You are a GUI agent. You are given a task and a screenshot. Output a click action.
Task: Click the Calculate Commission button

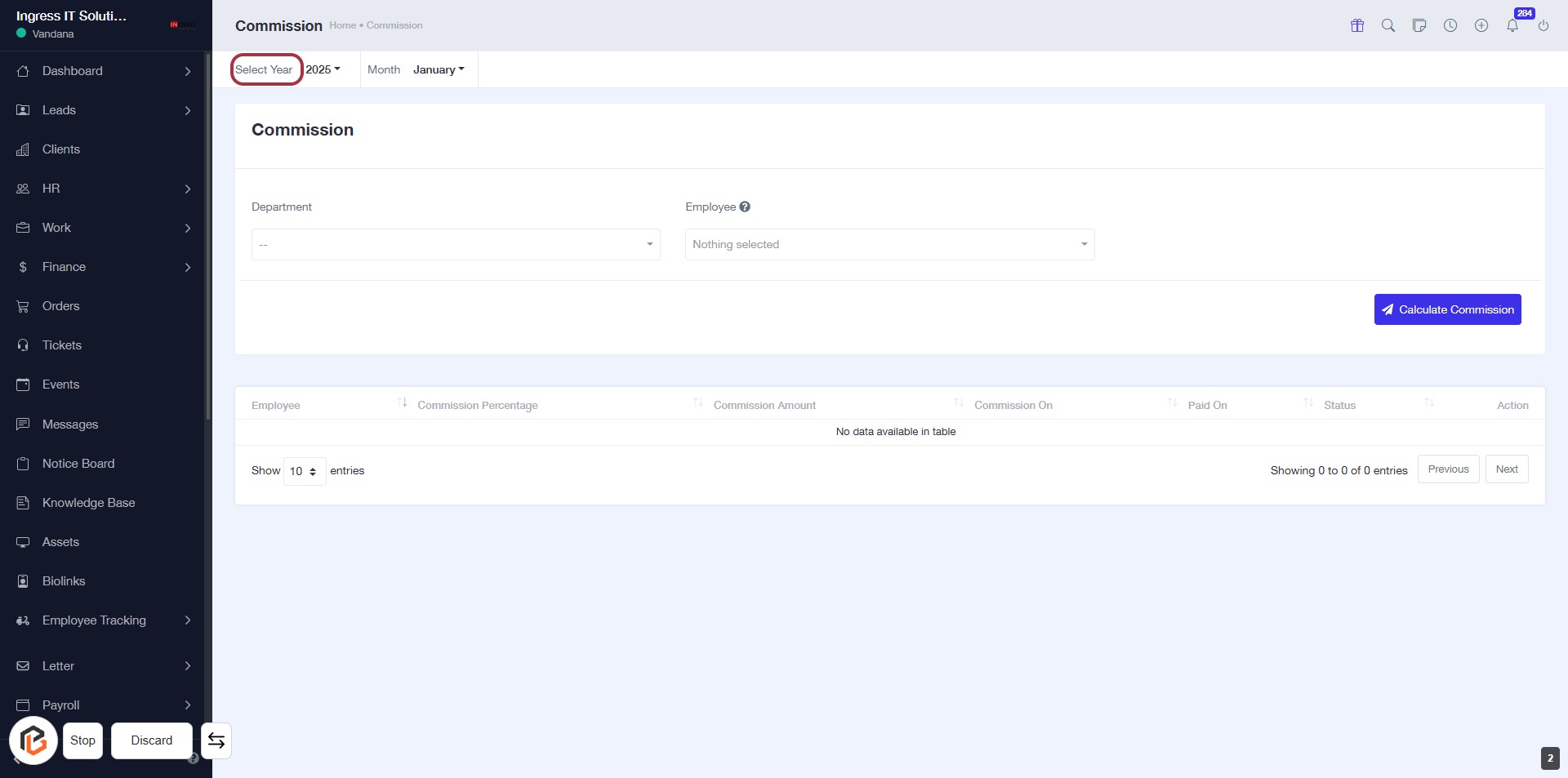(x=1447, y=309)
